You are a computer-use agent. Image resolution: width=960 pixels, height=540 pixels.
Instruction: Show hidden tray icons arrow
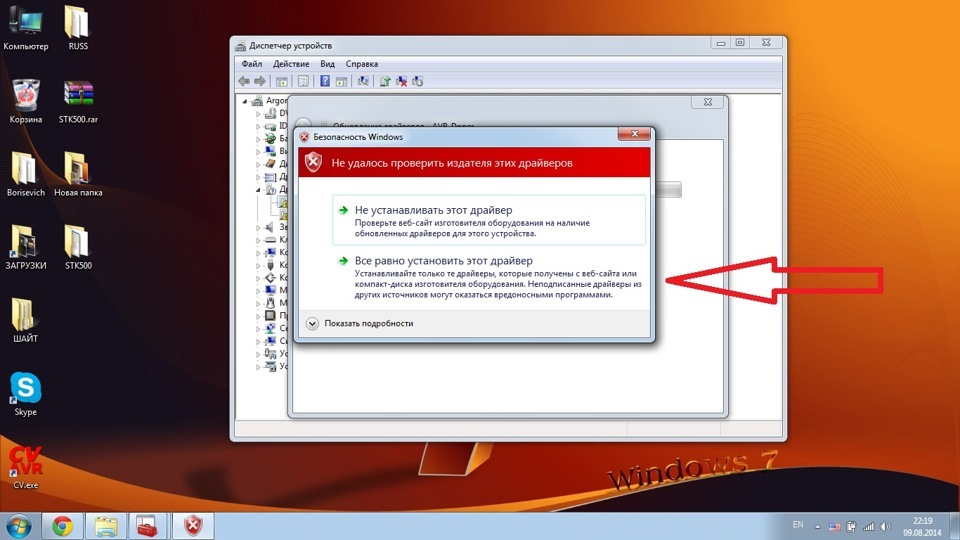pyautogui.click(x=817, y=527)
